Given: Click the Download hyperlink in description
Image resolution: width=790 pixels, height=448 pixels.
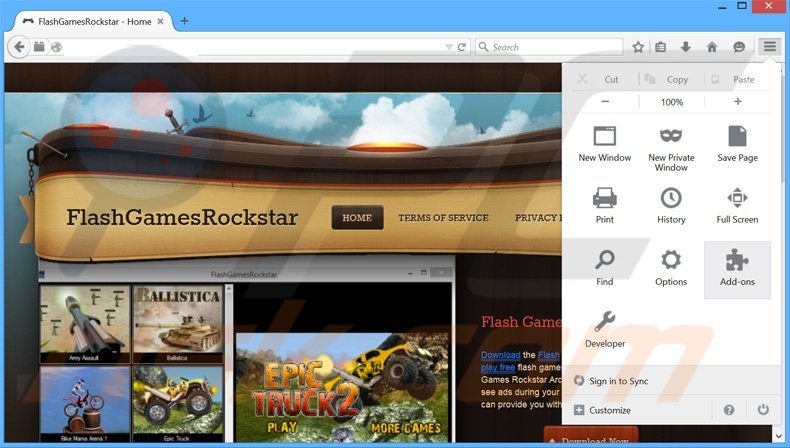Looking at the screenshot, I should pos(500,355).
